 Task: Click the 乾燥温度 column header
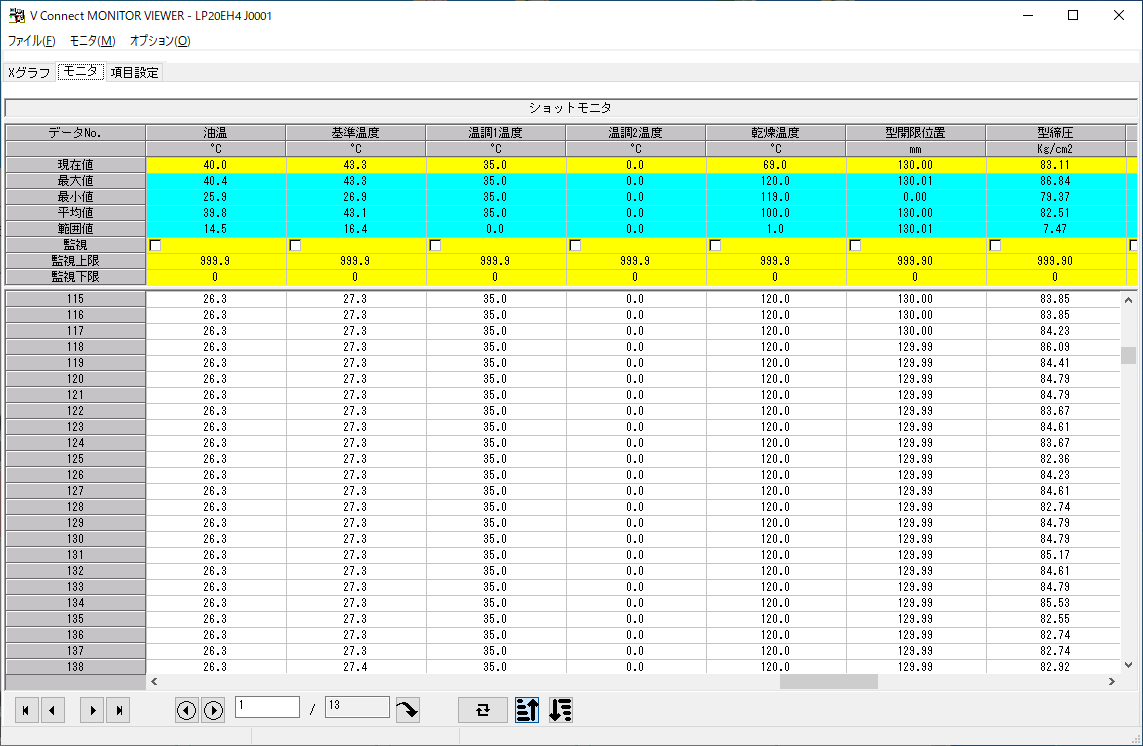(x=775, y=133)
